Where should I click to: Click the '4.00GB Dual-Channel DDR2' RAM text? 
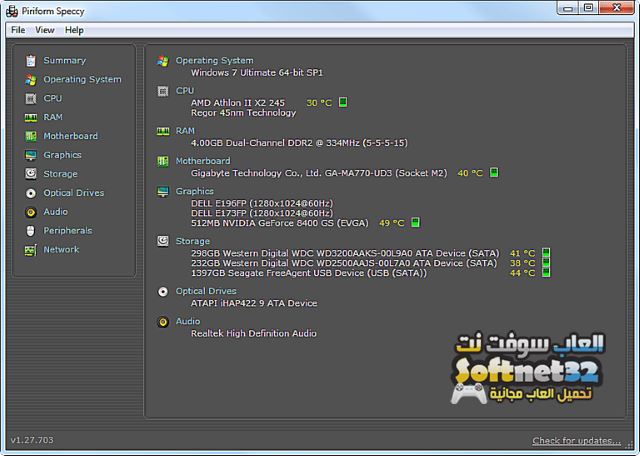[x=299, y=143]
